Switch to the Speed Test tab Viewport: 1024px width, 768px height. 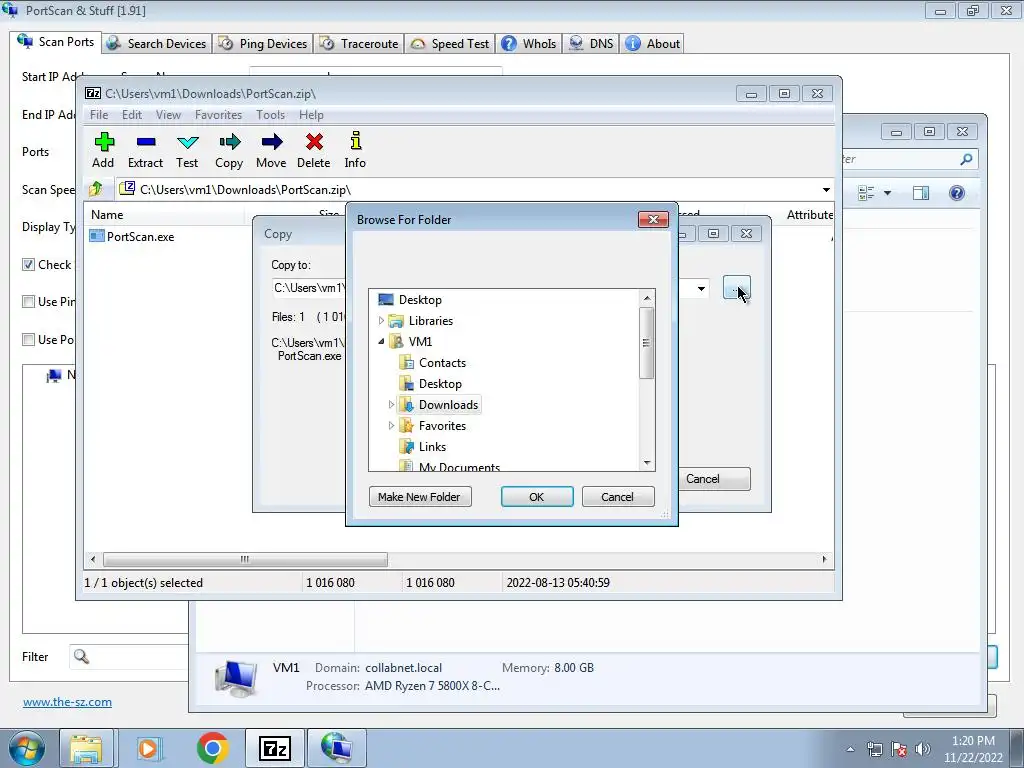click(451, 44)
